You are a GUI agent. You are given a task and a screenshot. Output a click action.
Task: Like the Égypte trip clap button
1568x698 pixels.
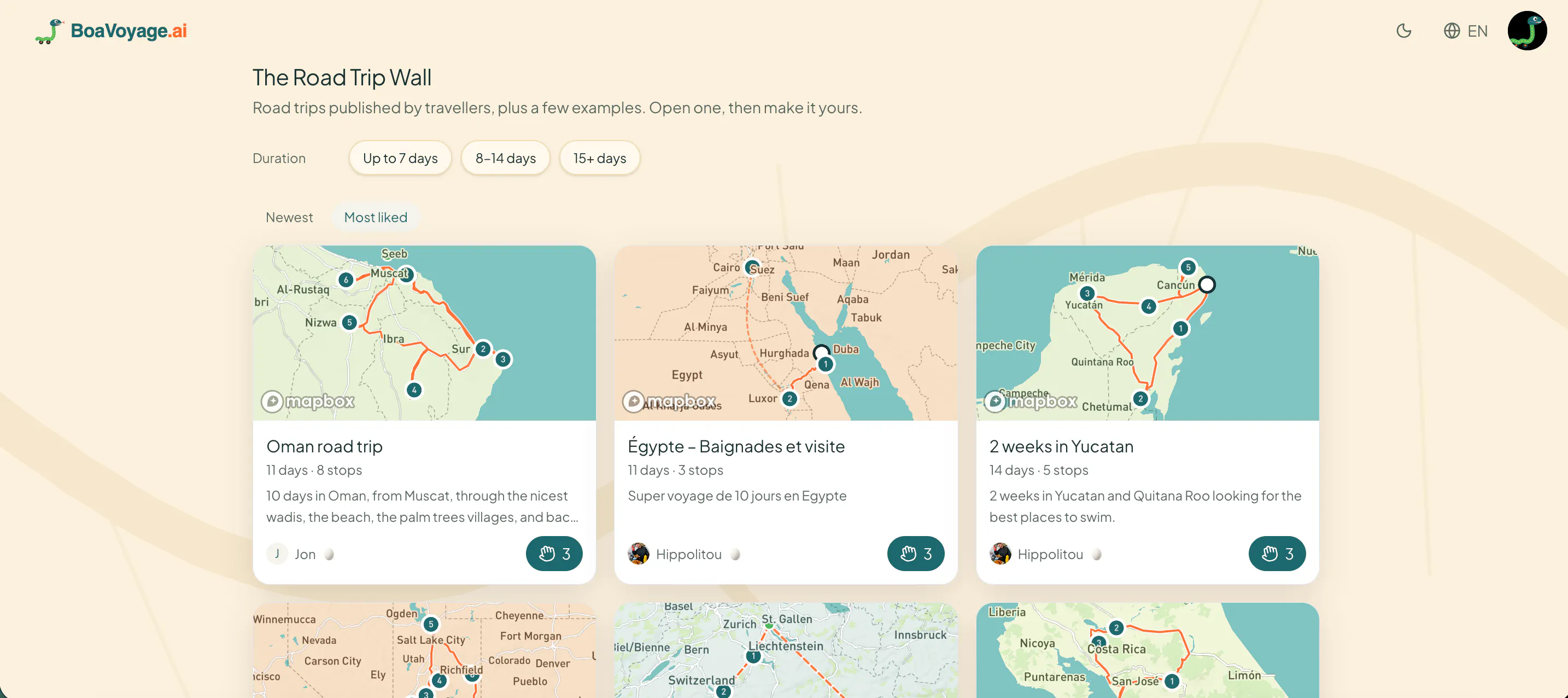[x=915, y=554]
